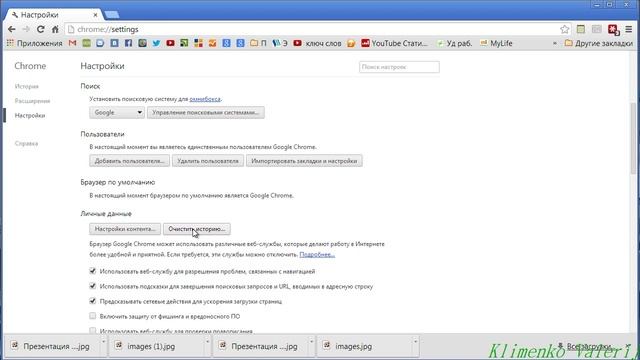The image size is (640, 360).
Task: Enable phishing and malware protection checkbox
Action: pos(93,316)
